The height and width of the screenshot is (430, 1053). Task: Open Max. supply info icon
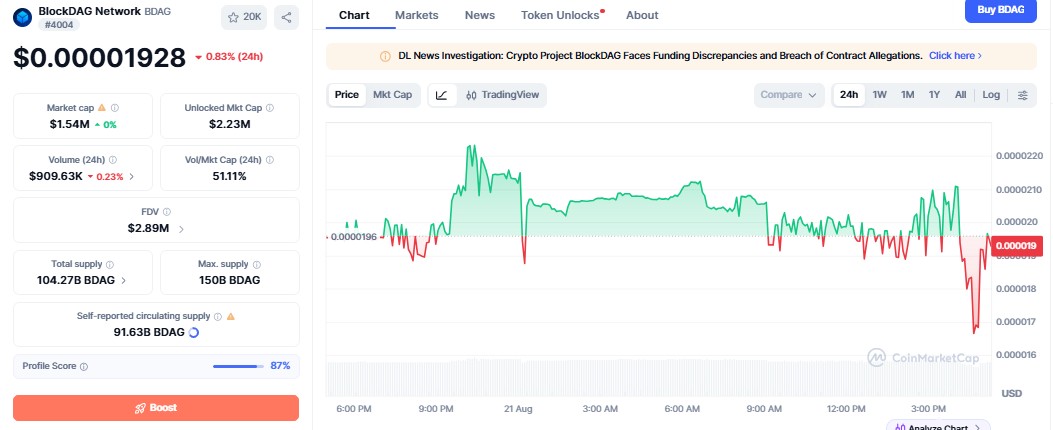(x=257, y=265)
